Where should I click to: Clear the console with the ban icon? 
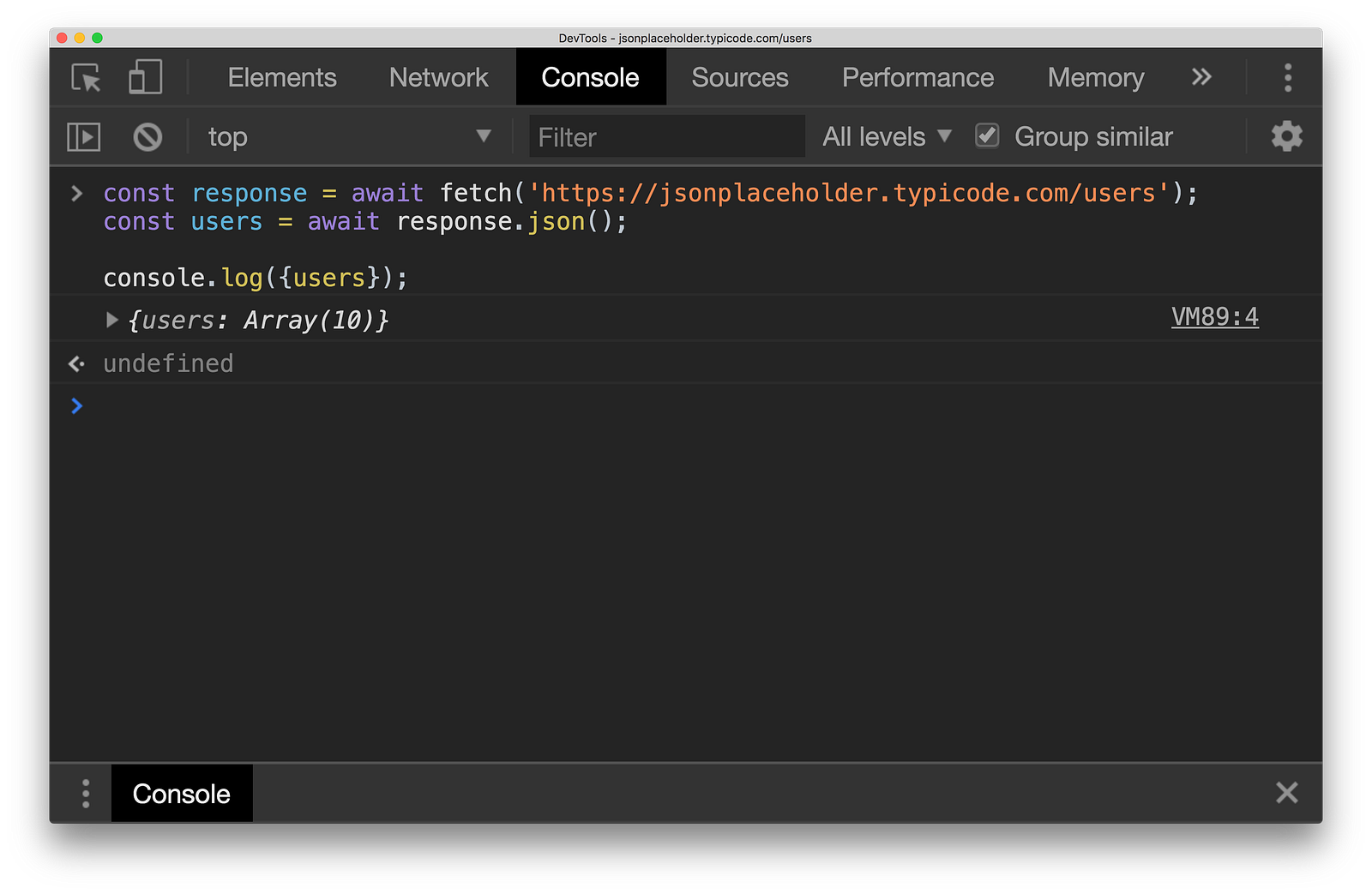pos(147,137)
